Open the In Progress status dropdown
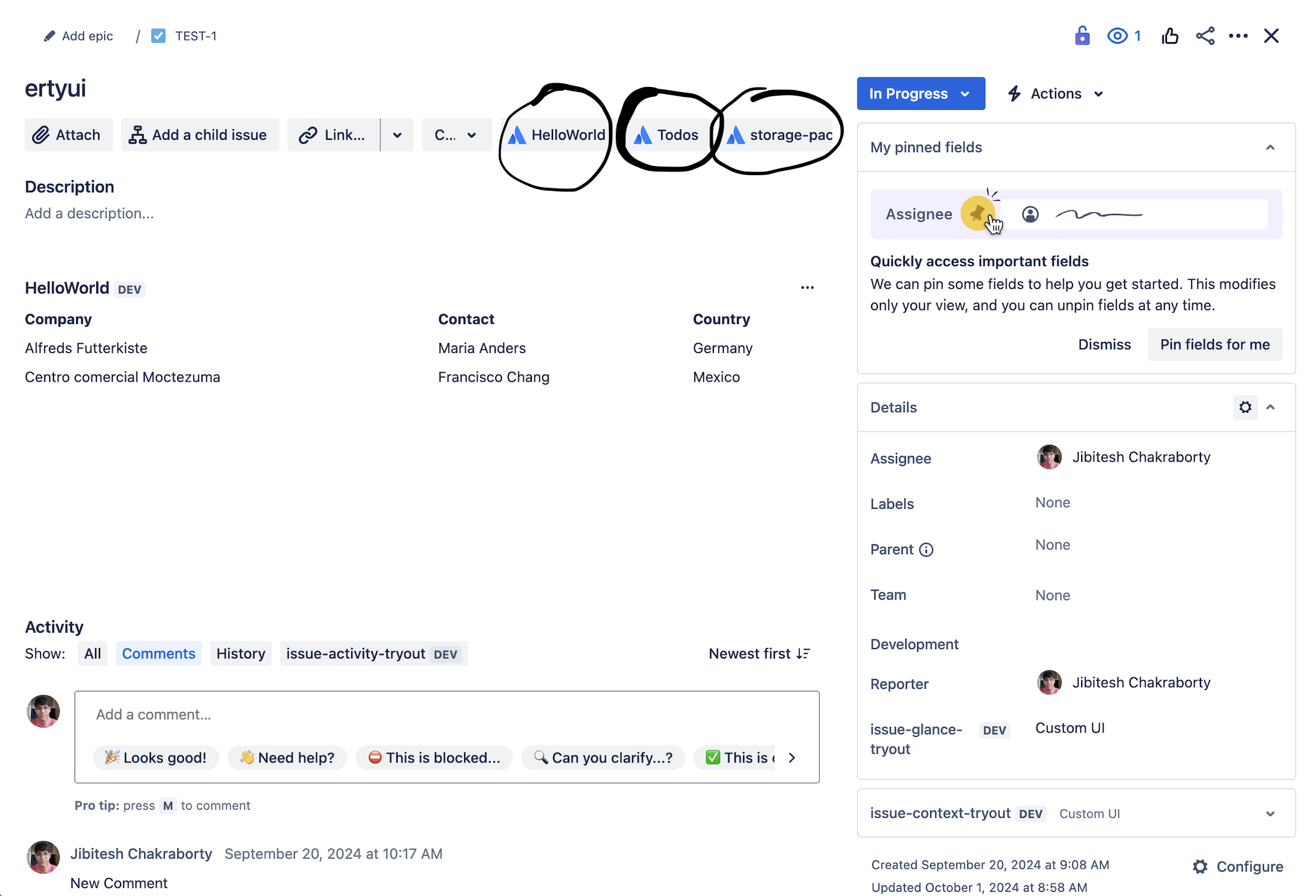The width and height of the screenshot is (1316, 896). pos(921,94)
